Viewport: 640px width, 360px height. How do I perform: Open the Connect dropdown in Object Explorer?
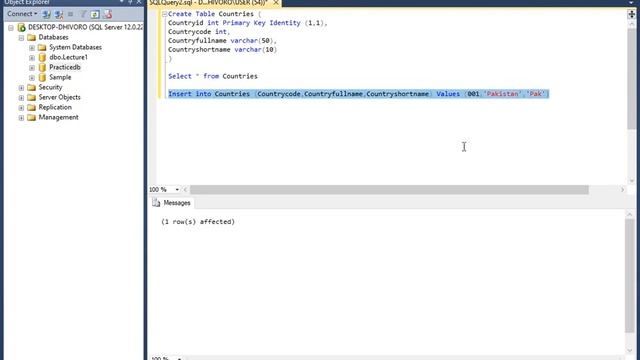(x=22, y=14)
